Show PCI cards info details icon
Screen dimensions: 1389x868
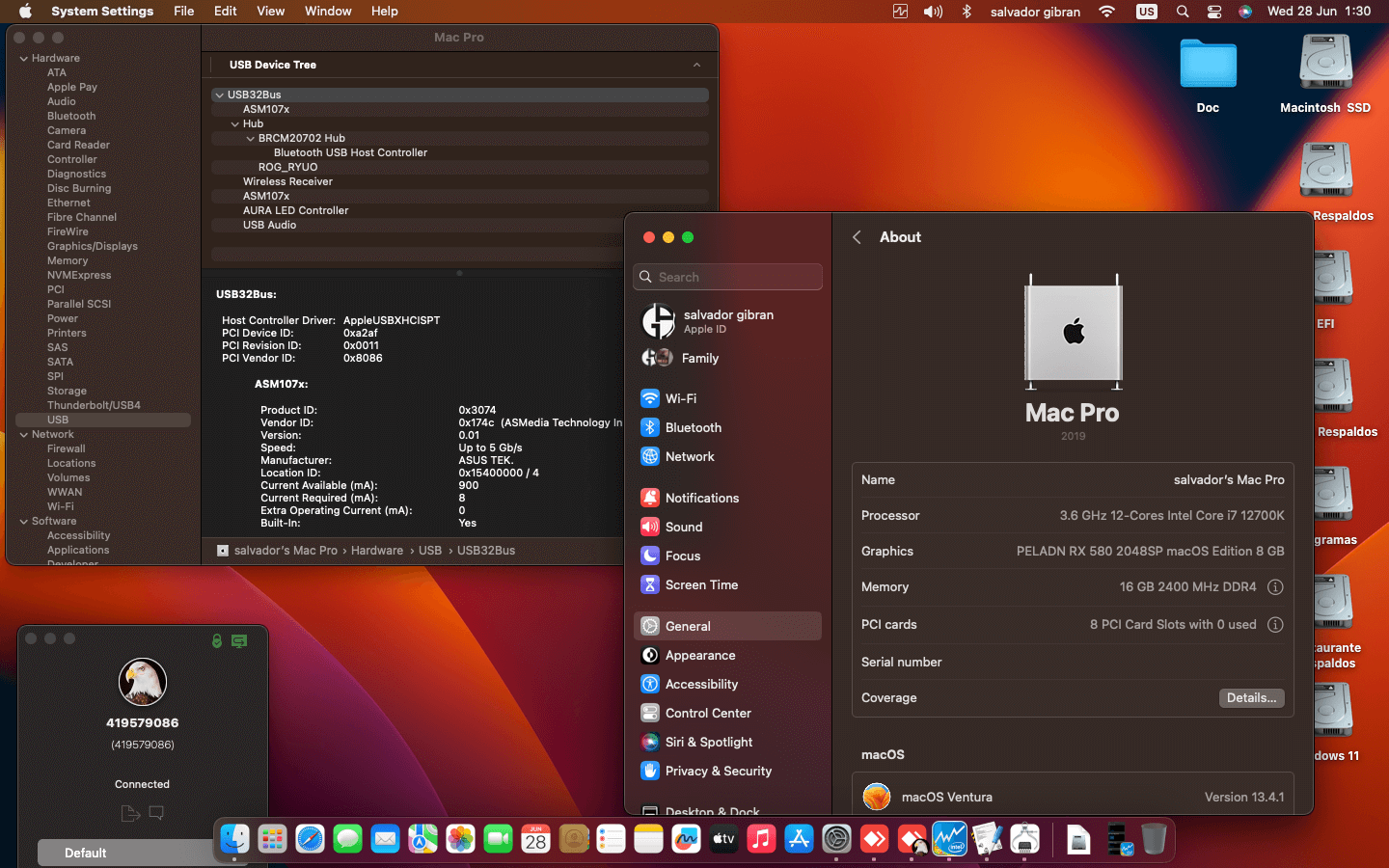pos(1275,624)
